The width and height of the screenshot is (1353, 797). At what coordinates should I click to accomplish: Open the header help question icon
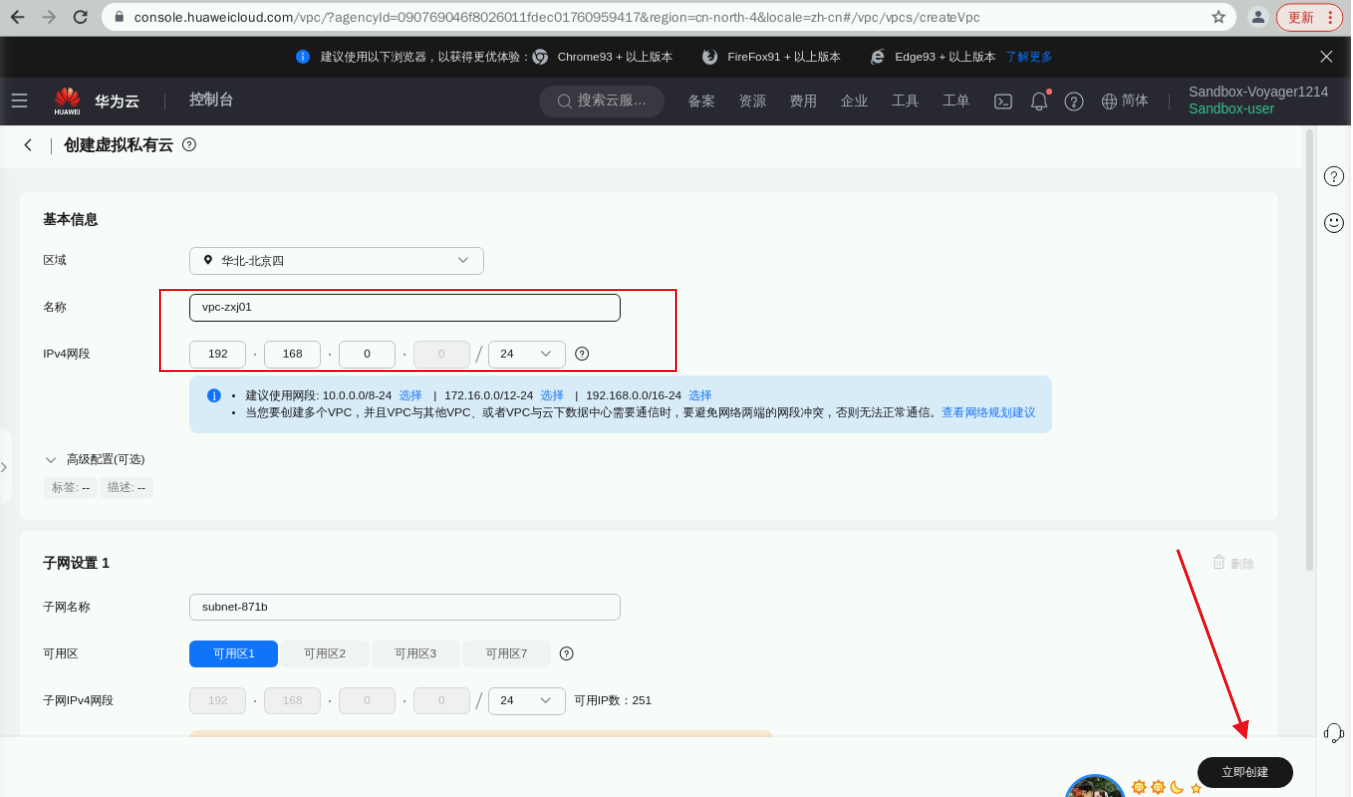[x=1074, y=101]
